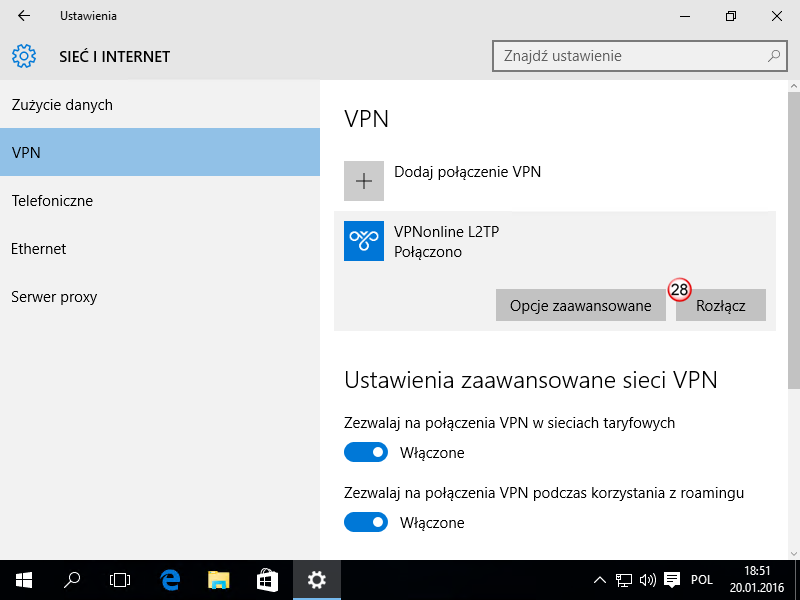This screenshot has width=800, height=600.
Task: Show hidden tray icons chevron
Action: [x=600, y=580]
